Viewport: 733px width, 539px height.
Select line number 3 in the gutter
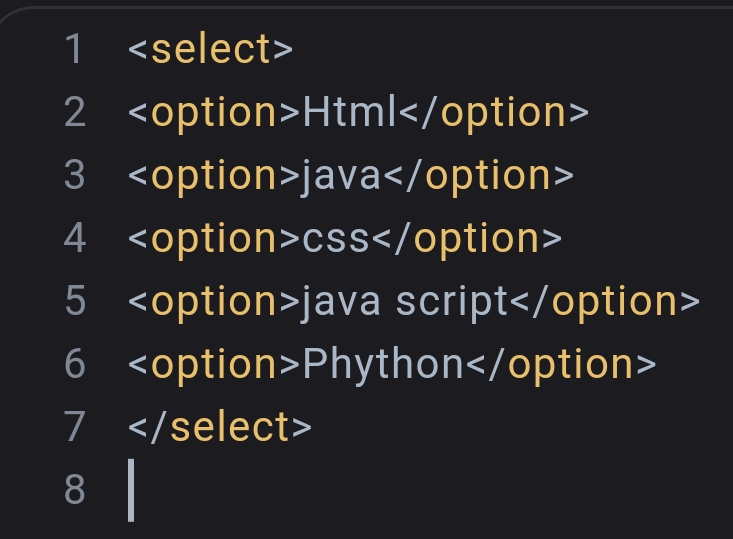pyautogui.click(x=73, y=175)
